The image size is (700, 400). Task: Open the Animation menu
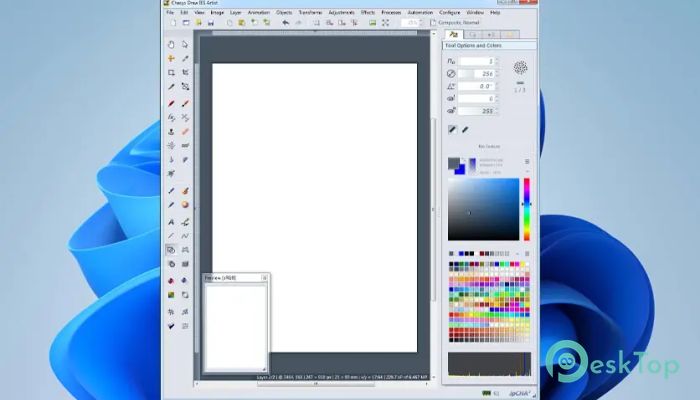(258, 12)
